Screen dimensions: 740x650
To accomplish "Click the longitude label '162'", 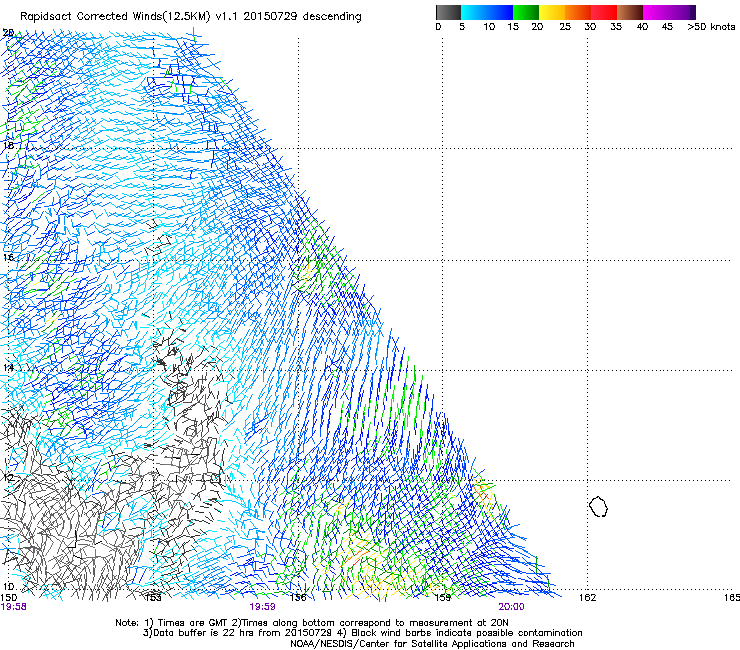I will click(587, 598).
